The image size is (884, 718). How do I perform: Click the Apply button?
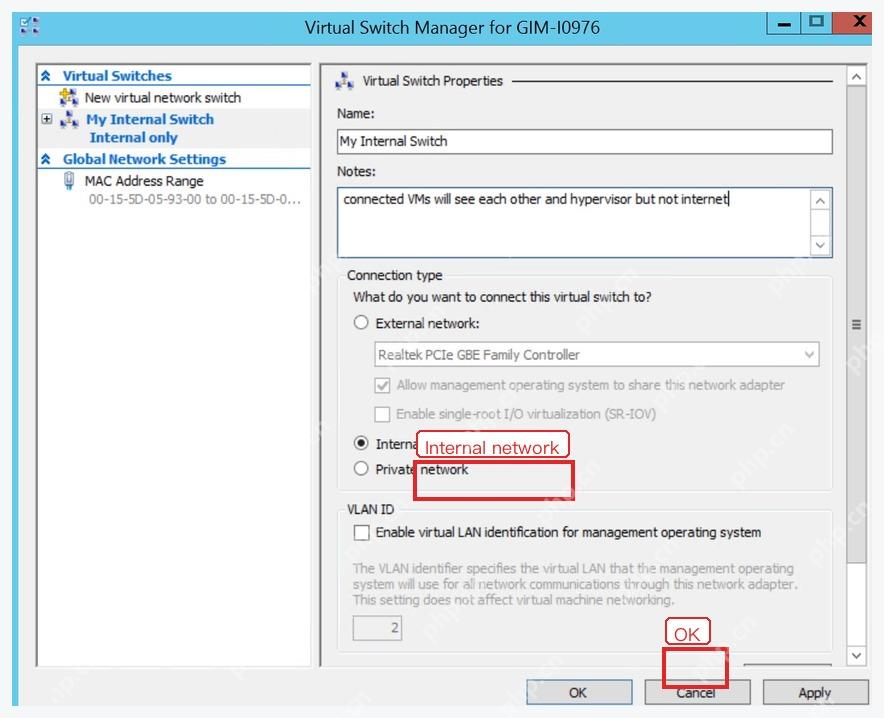(816, 693)
